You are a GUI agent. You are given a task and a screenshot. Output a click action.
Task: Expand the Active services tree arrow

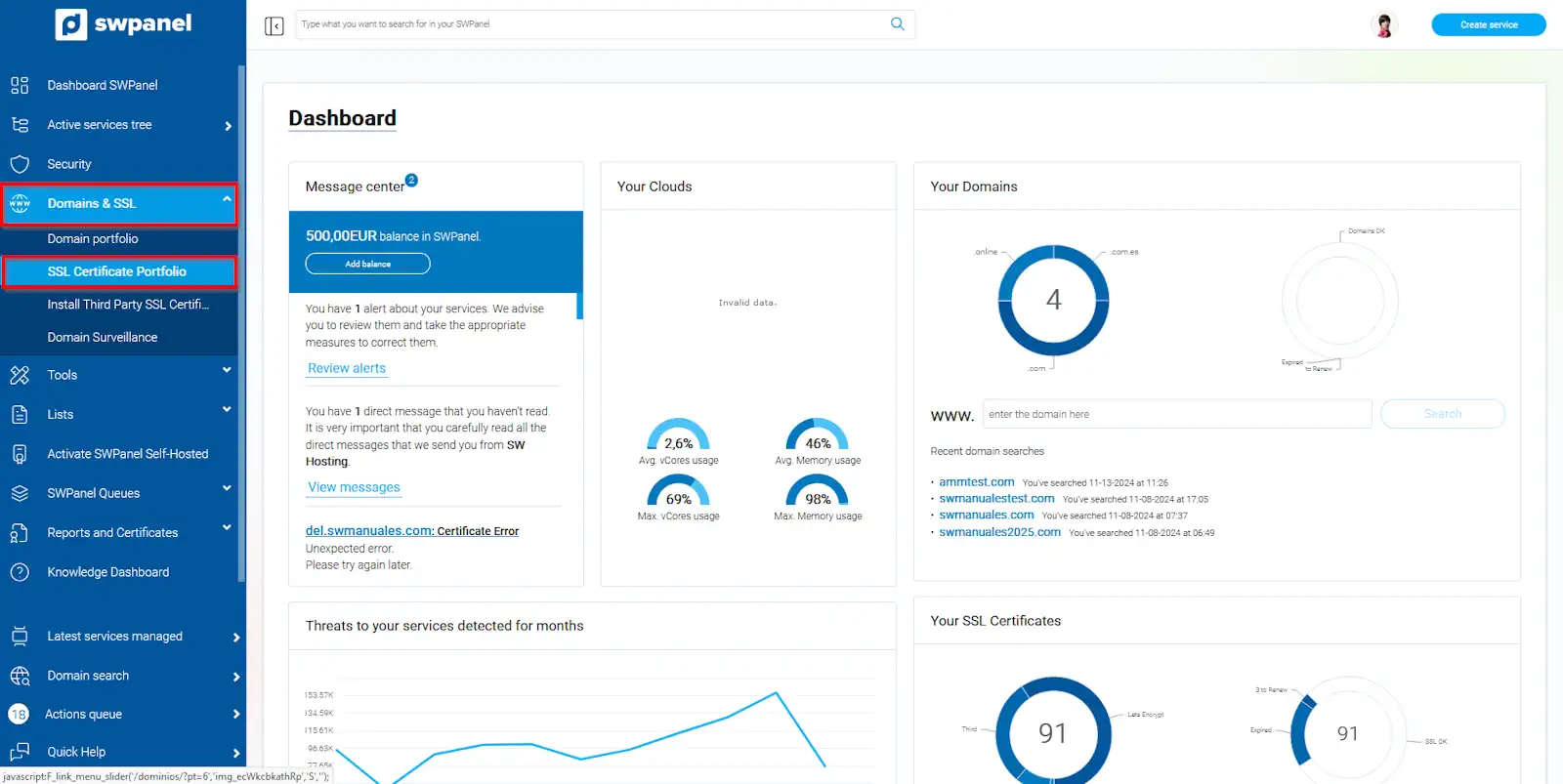point(228,126)
